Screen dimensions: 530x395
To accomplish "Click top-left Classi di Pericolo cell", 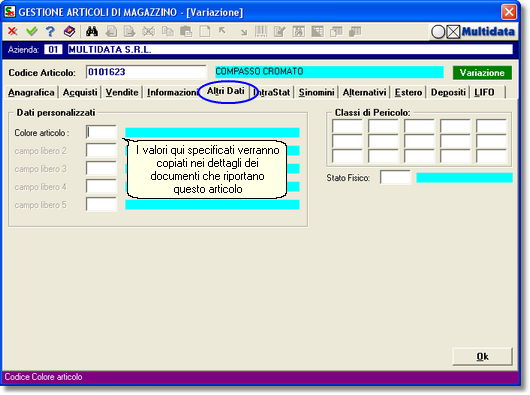I will click(x=347, y=126).
